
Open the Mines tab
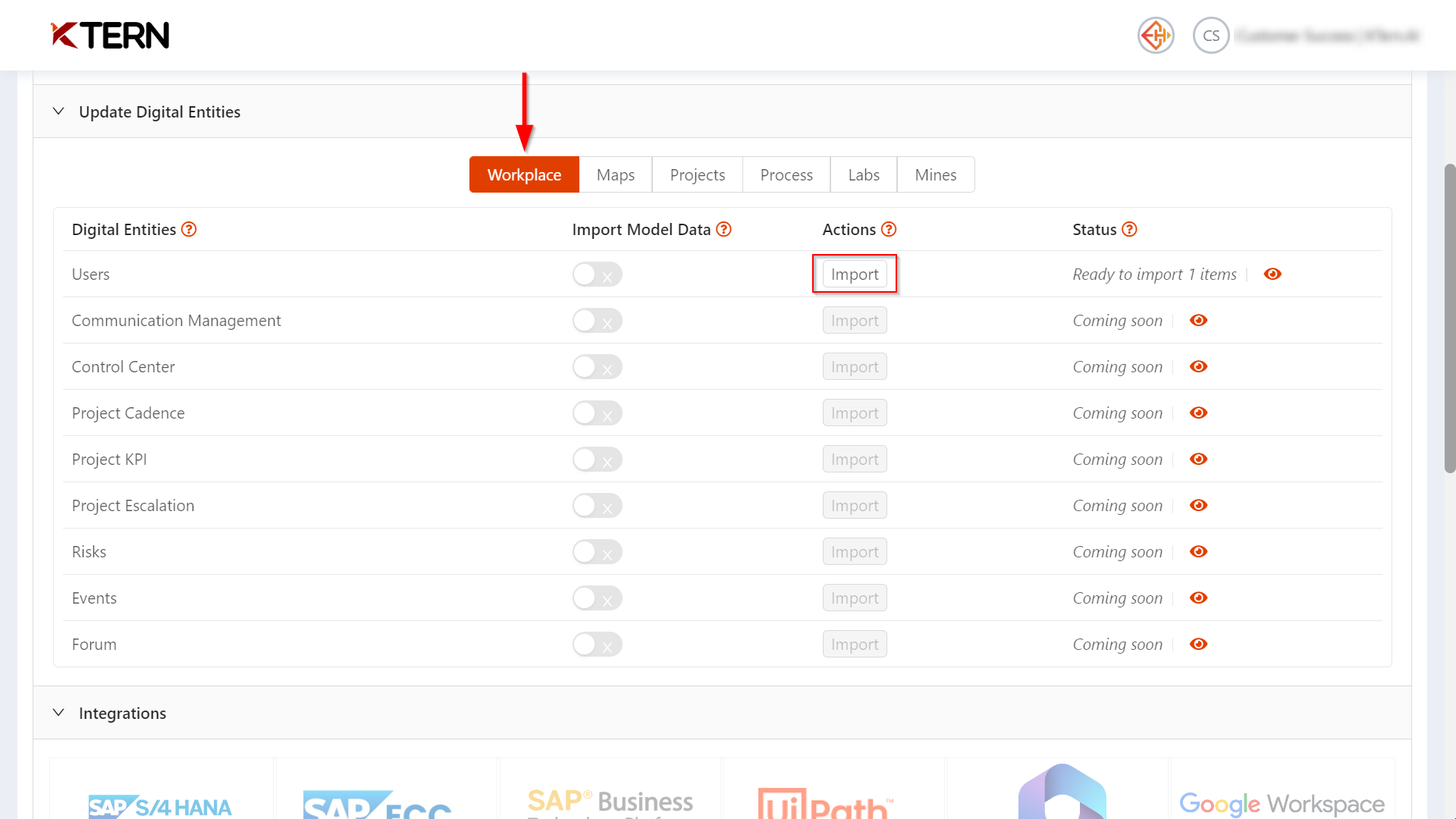[935, 174]
